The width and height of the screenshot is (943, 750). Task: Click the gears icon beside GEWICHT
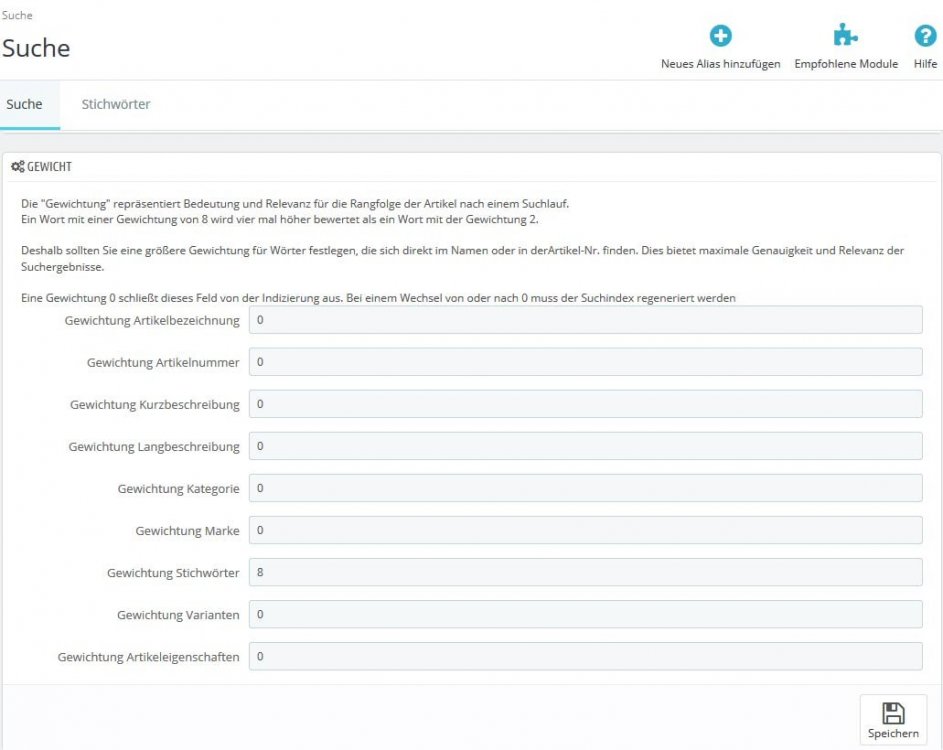tap(17, 167)
